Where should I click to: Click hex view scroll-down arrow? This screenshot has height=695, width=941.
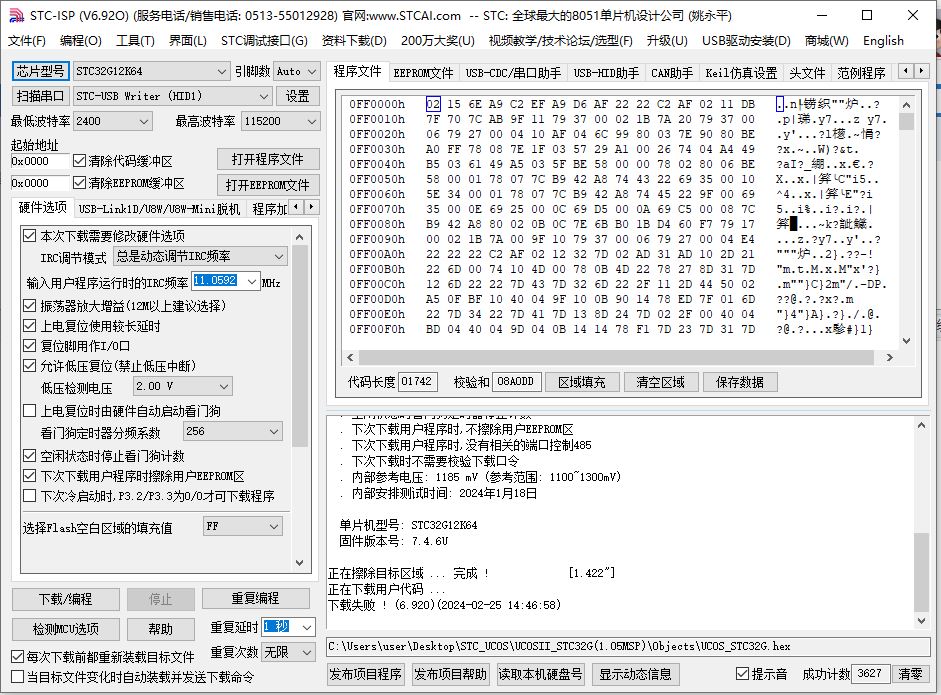coord(906,341)
